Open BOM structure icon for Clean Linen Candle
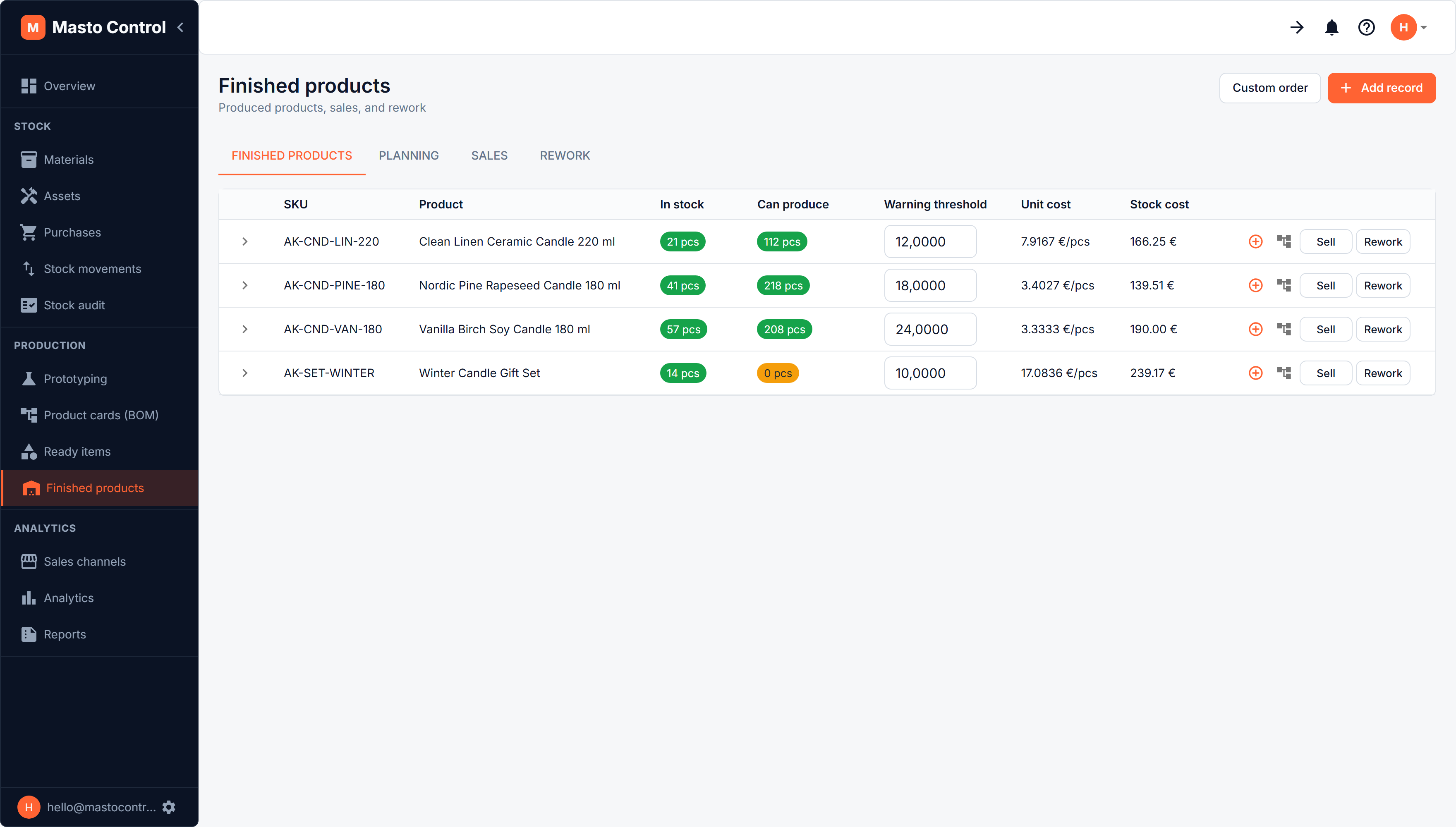Viewport: 1456px width, 827px height. pos(1284,241)
